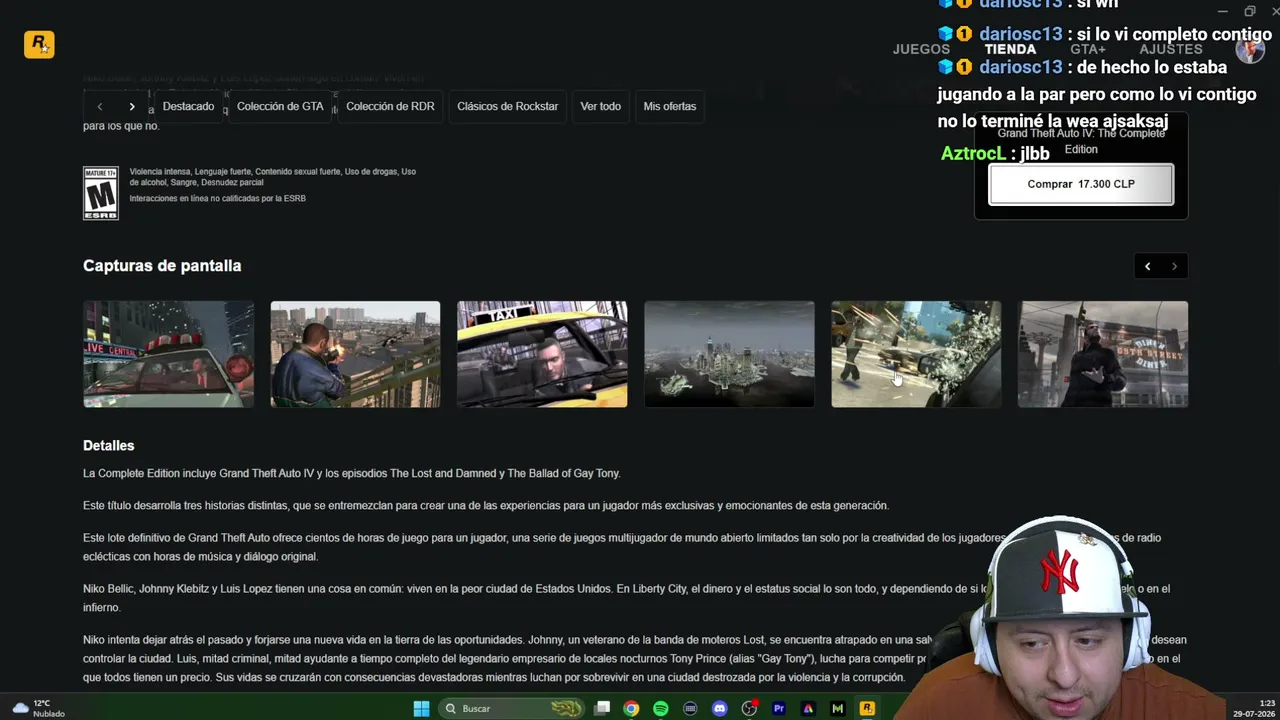1280x720 pixels.
Task: Click the chat username AztrocL
Action: tap(973, 154)
